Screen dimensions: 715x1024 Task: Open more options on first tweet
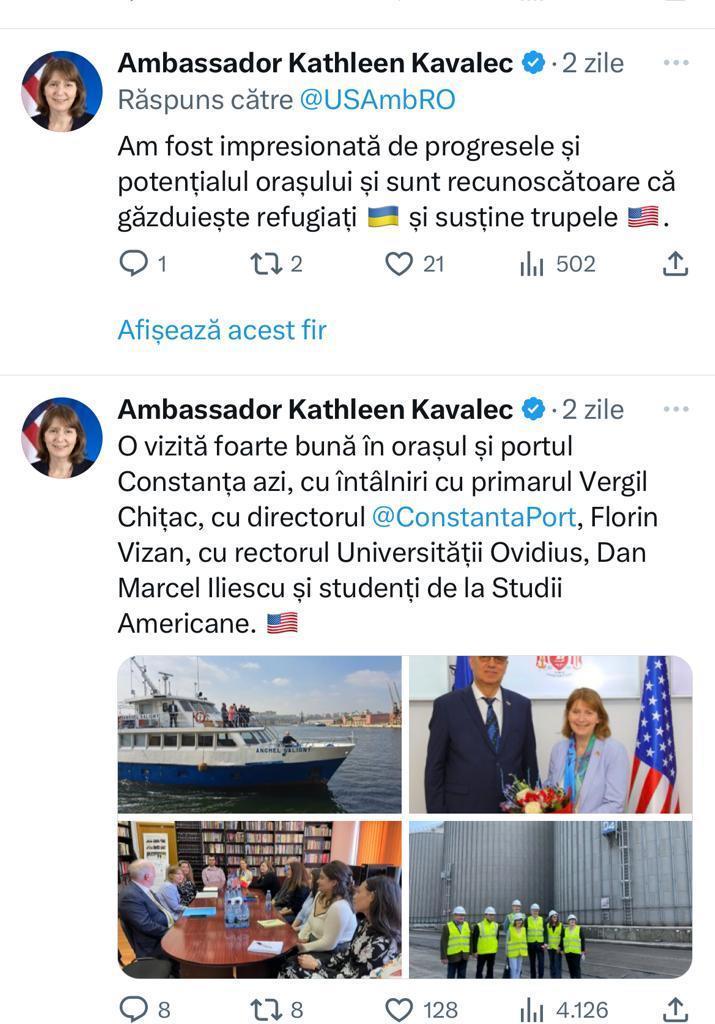click(676, 63)
